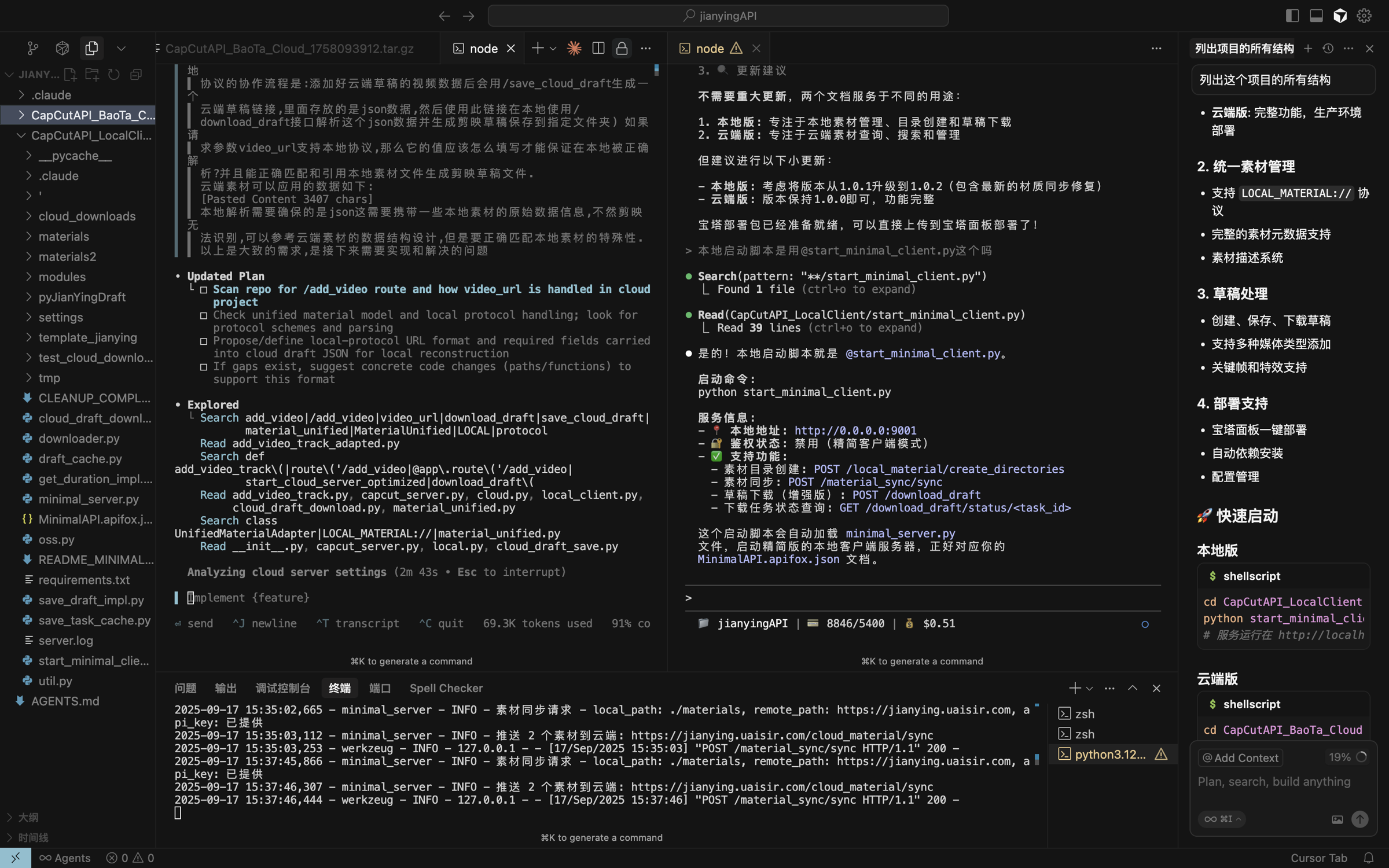Toggle the primary sidebar layout icon
Image resolution: width=1389 pixels, height=868 pixels.
[x=1292, y=16]
